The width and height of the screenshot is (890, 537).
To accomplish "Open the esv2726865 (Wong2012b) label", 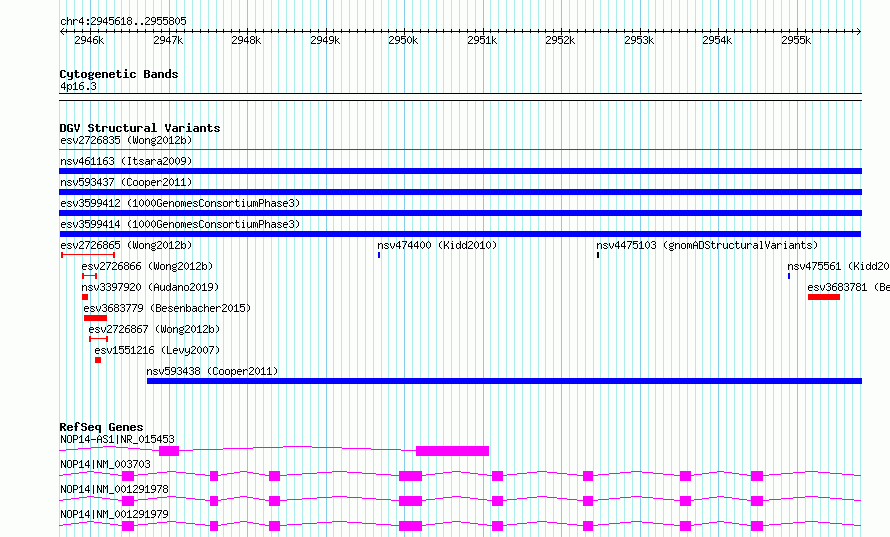I will [x=126, y=245].
